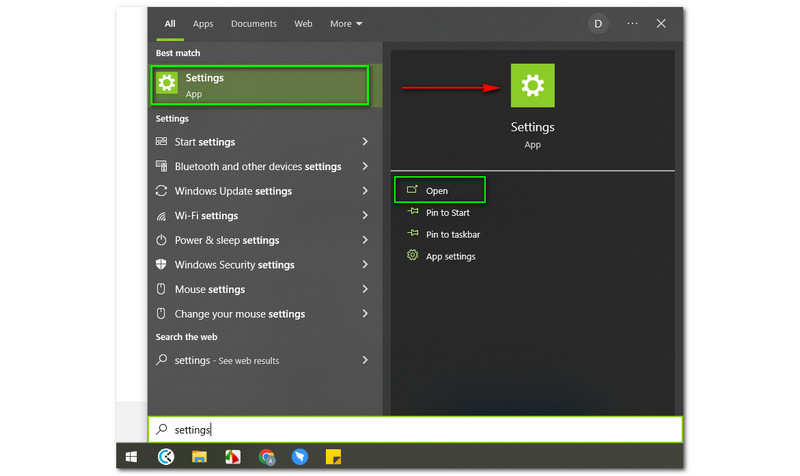Select the Web search tab
The height and width of the screenshot is (476, 800).
(x=303, y=23)
